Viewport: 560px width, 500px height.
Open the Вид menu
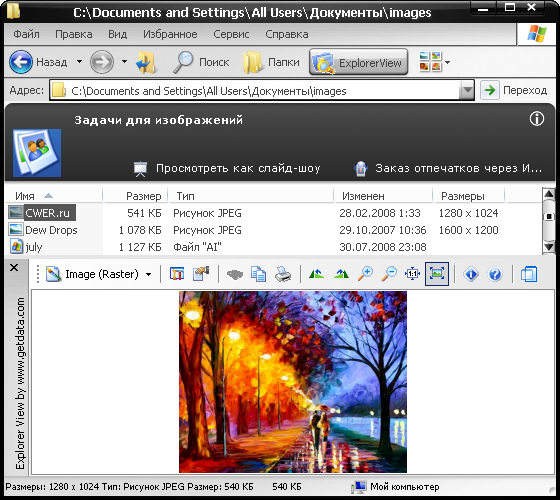[x=118, y=34]
